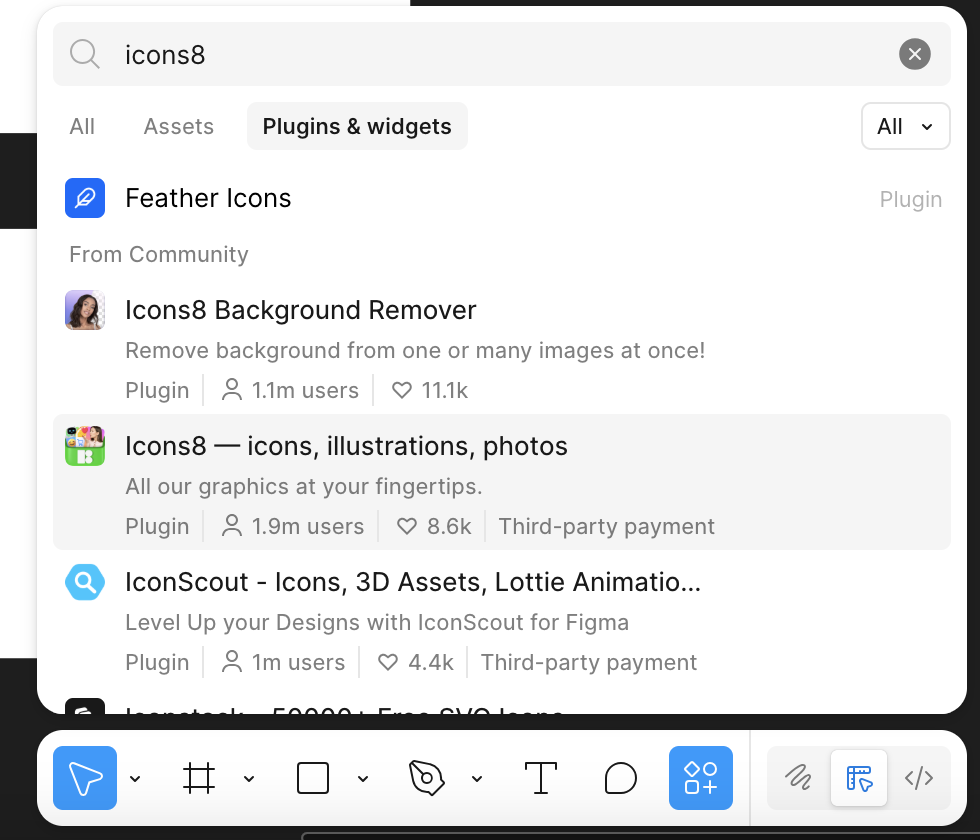The height and width of the screenshot is (840, 980).
Task: Click Remove background description text
Action: pos(415,351)
